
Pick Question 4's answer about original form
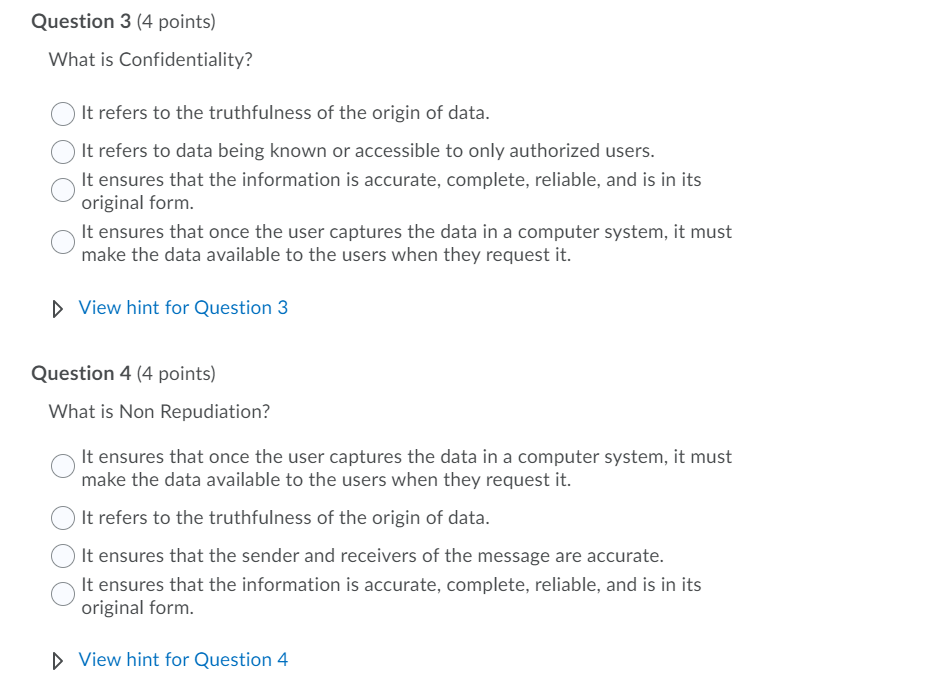coord(63,594)
